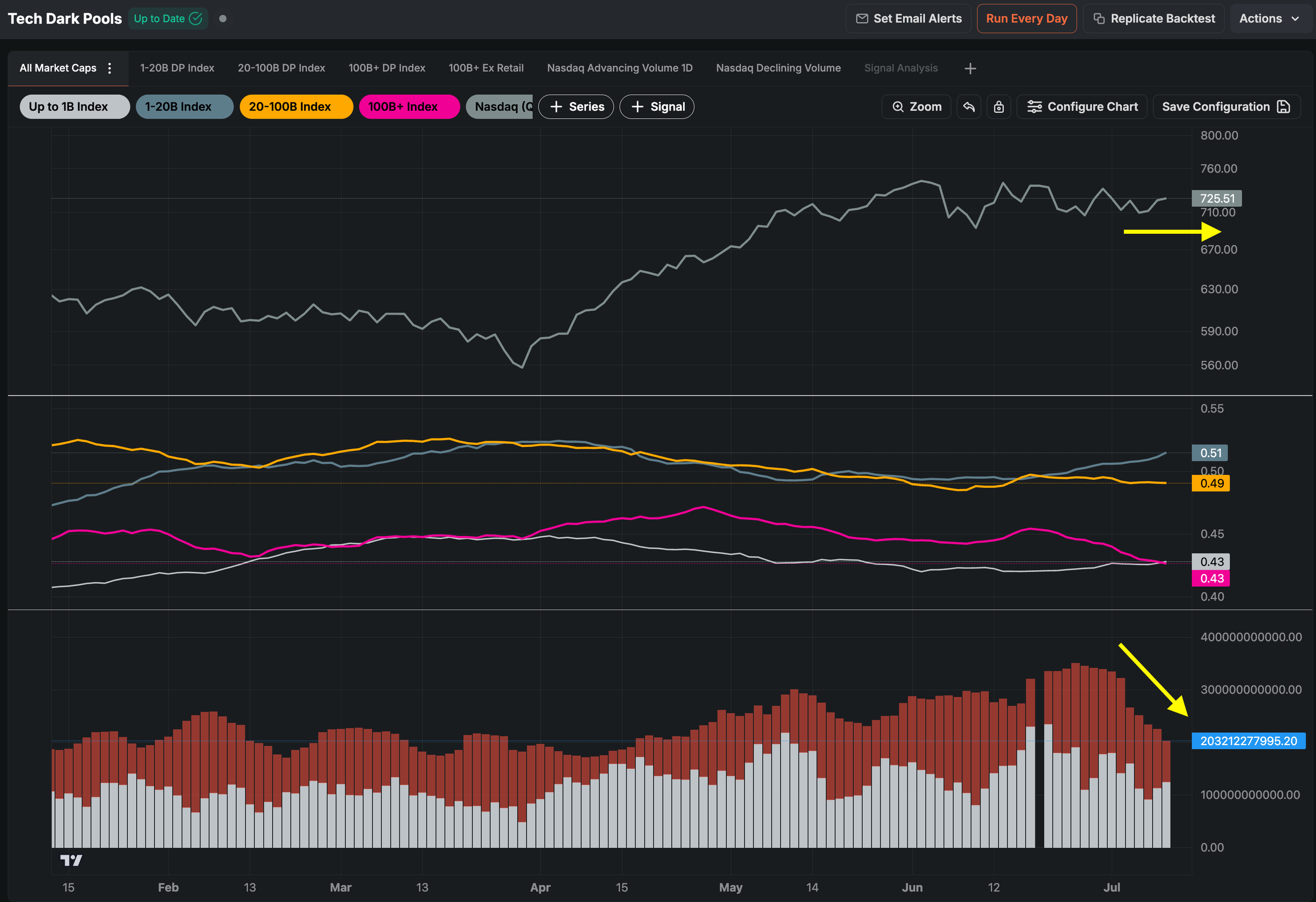Click the TradingView logo on chart
Screen dimensions: 1316x902
coord(72,860)
